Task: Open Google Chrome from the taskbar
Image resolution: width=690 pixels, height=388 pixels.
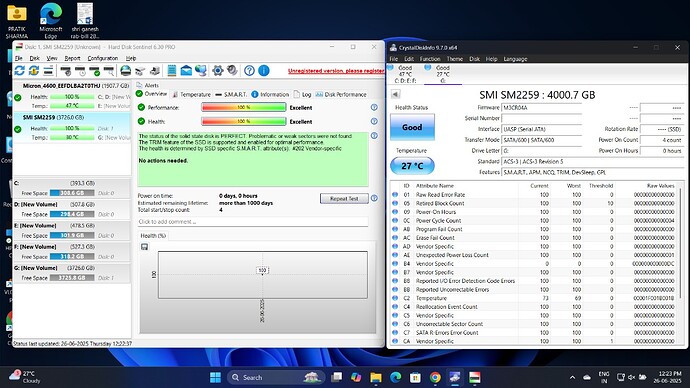Action: (435, 377)
